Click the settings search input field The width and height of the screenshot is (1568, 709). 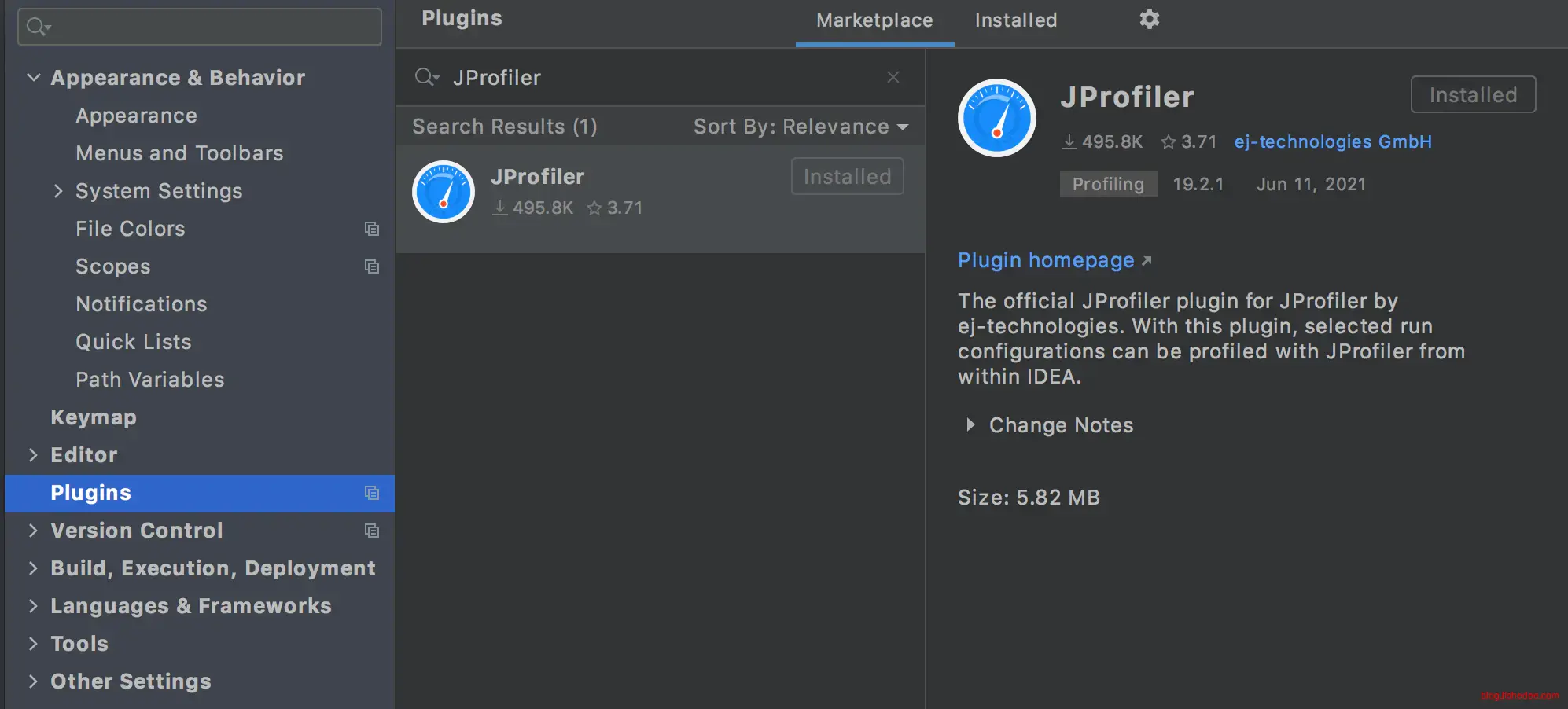[212, 27]
